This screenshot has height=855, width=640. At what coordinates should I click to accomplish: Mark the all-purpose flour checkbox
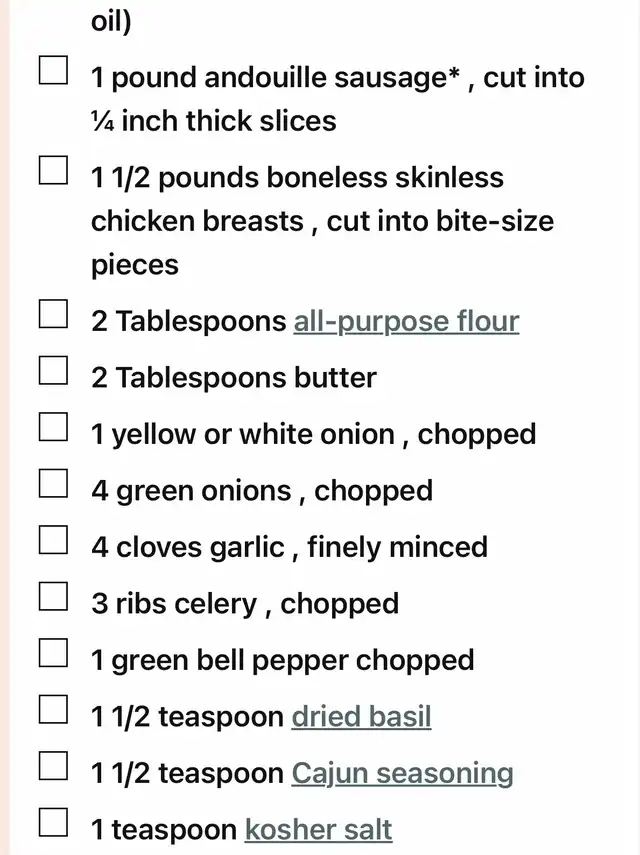[53, 316]
